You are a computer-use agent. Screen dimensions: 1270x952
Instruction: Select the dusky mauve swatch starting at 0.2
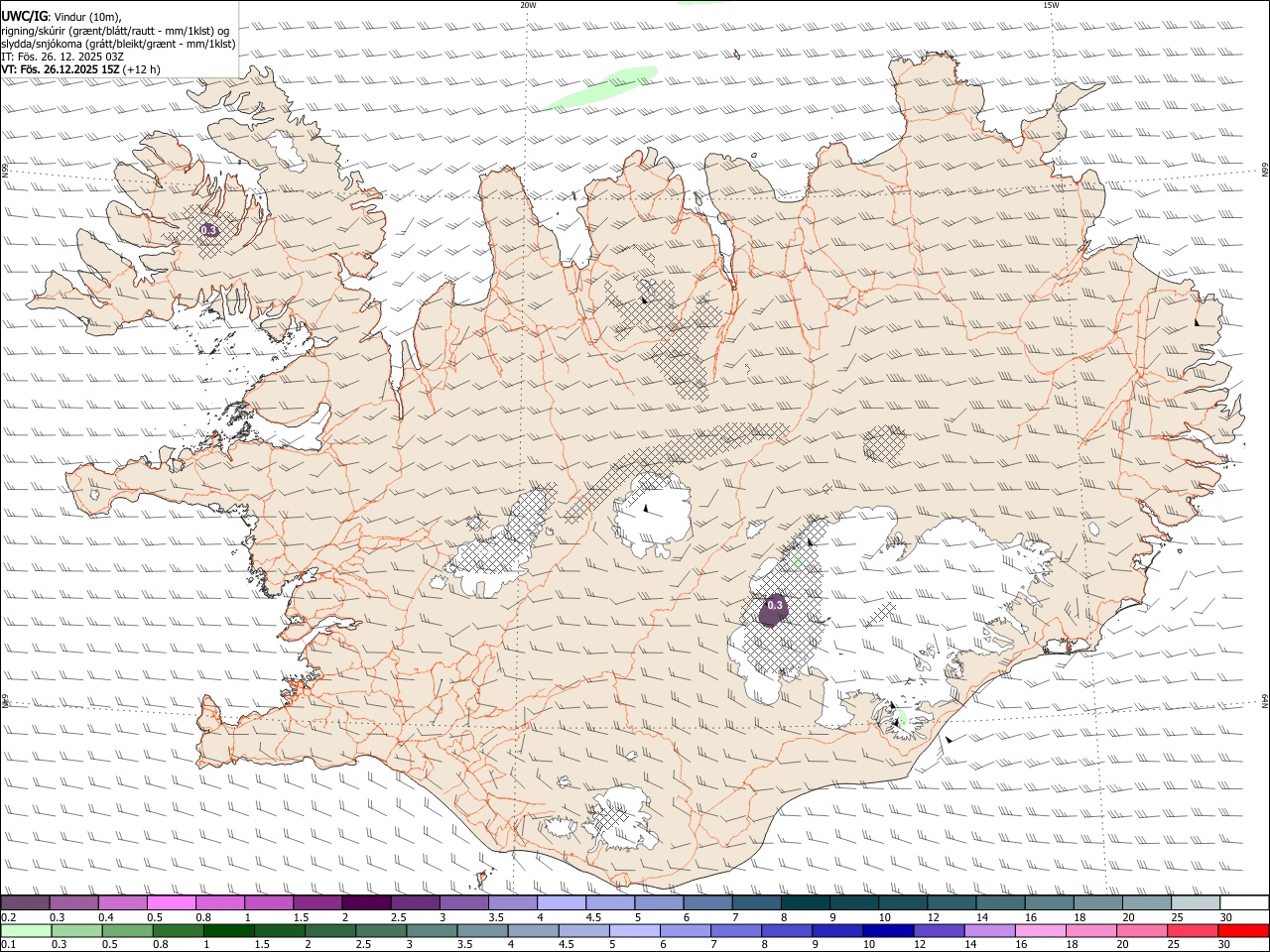click(x=26, y=903)
